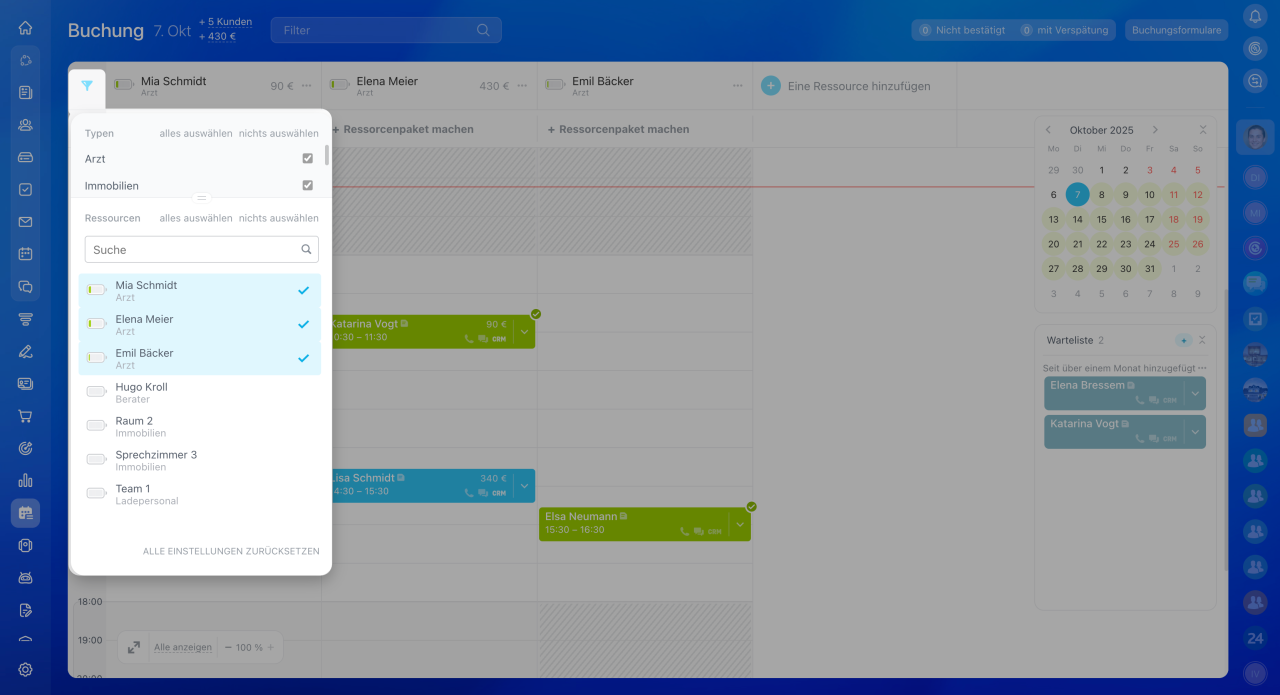
Task: Click the panel split resize handle below Immobilien
Action: [201, 198]
